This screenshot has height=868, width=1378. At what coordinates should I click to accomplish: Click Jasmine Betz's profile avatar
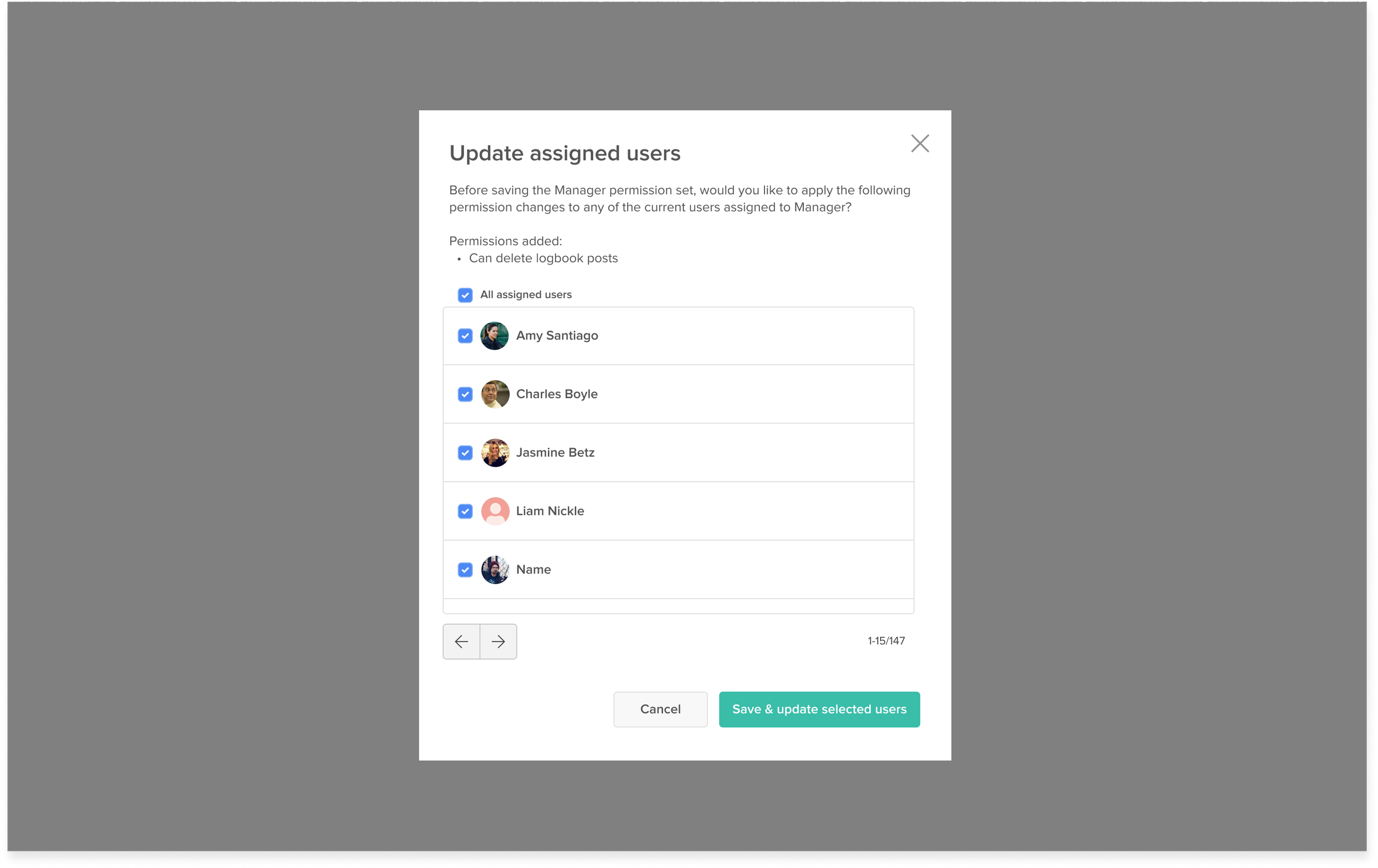(495, 452)
